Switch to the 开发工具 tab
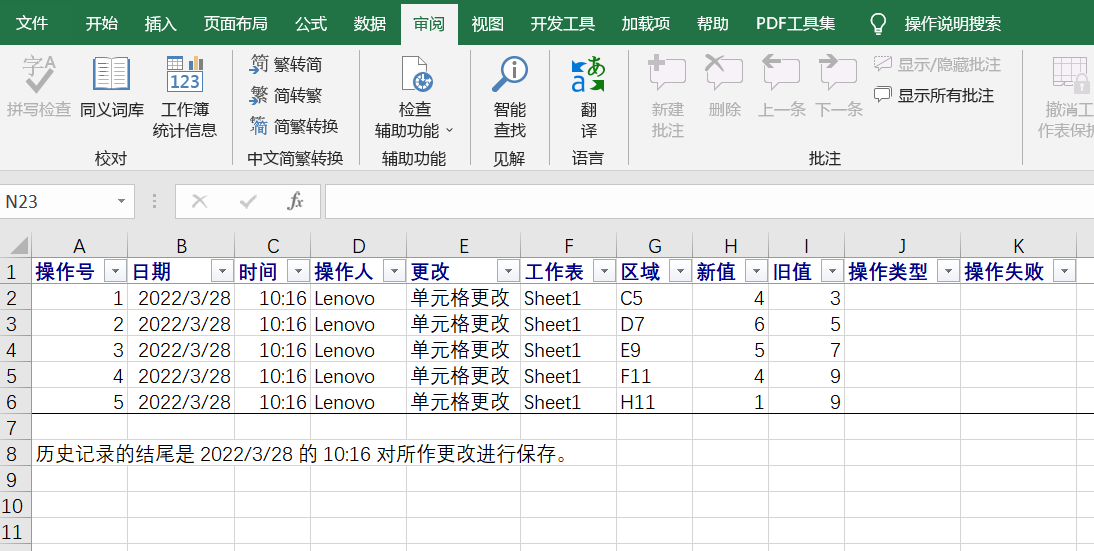 click(x=562, y=24)
